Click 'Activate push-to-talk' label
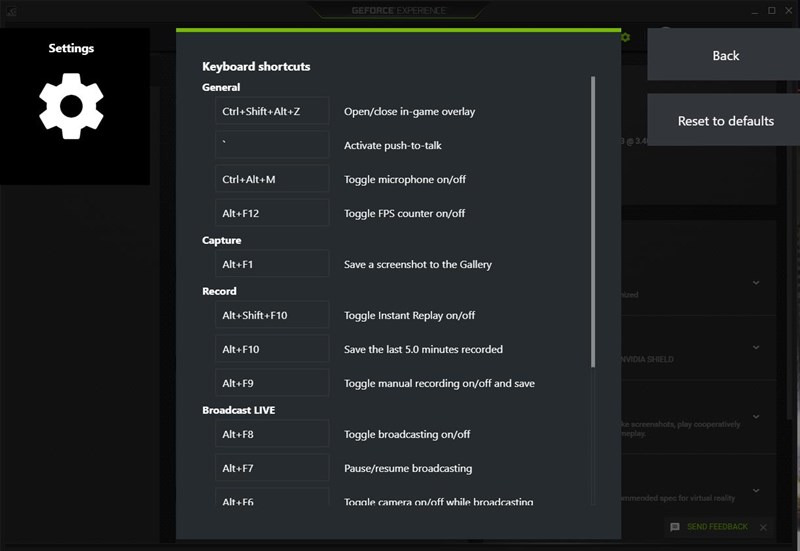Viewport: 800px width, 551px height. click(392, 145)
